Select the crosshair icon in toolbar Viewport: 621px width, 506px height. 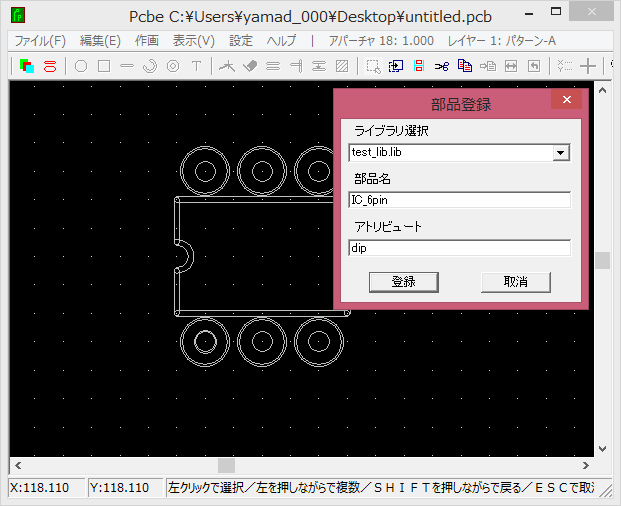pos(589,66)
